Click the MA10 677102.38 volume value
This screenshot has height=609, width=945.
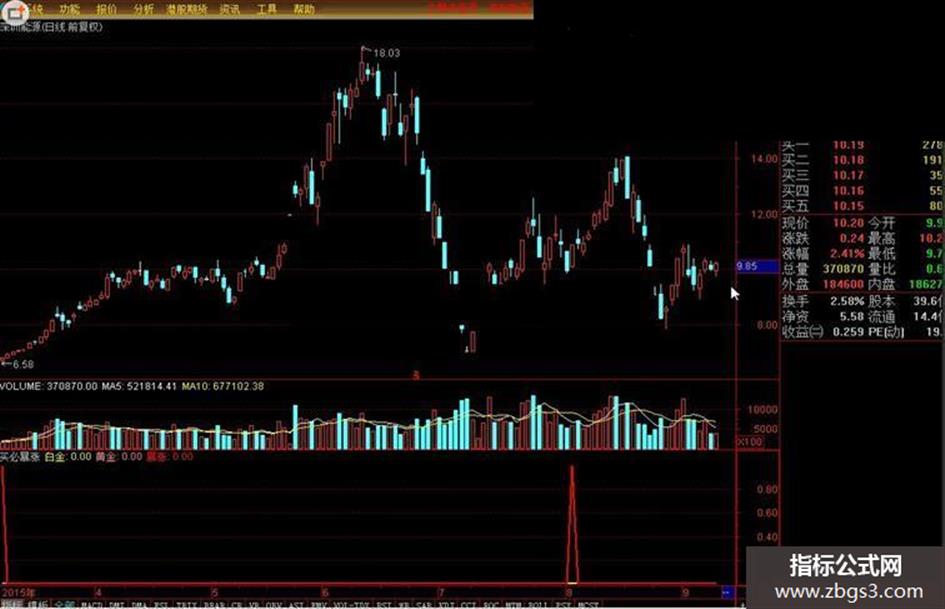point(223,386)
